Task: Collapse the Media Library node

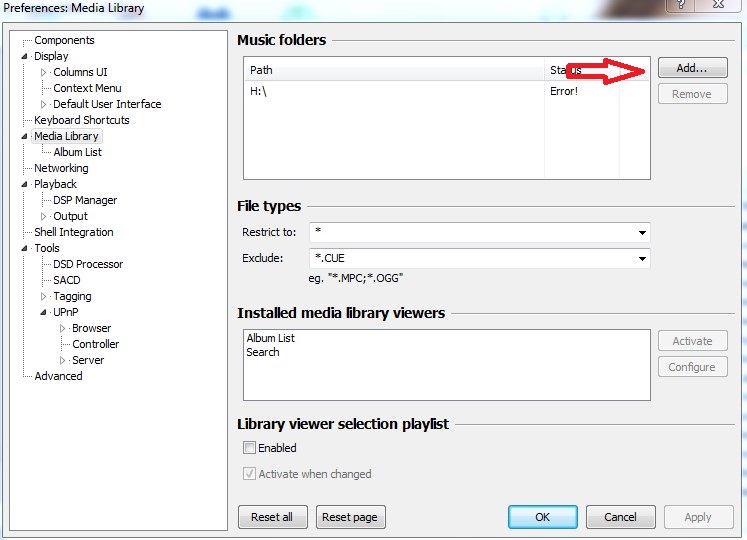Action: [24, 136]
